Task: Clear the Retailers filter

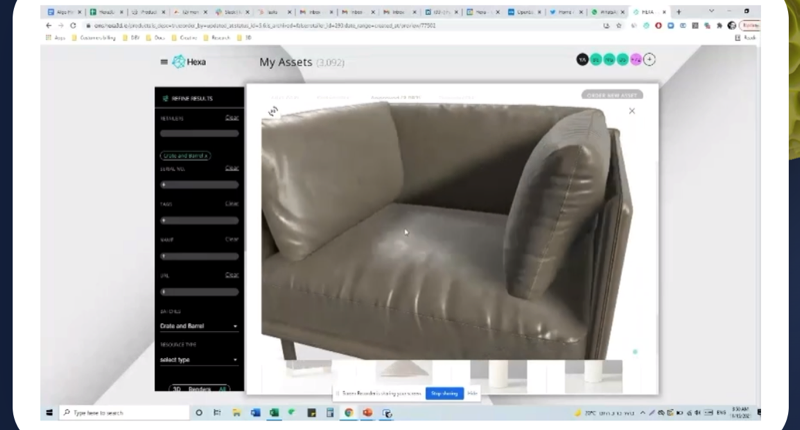Action: 232,118
